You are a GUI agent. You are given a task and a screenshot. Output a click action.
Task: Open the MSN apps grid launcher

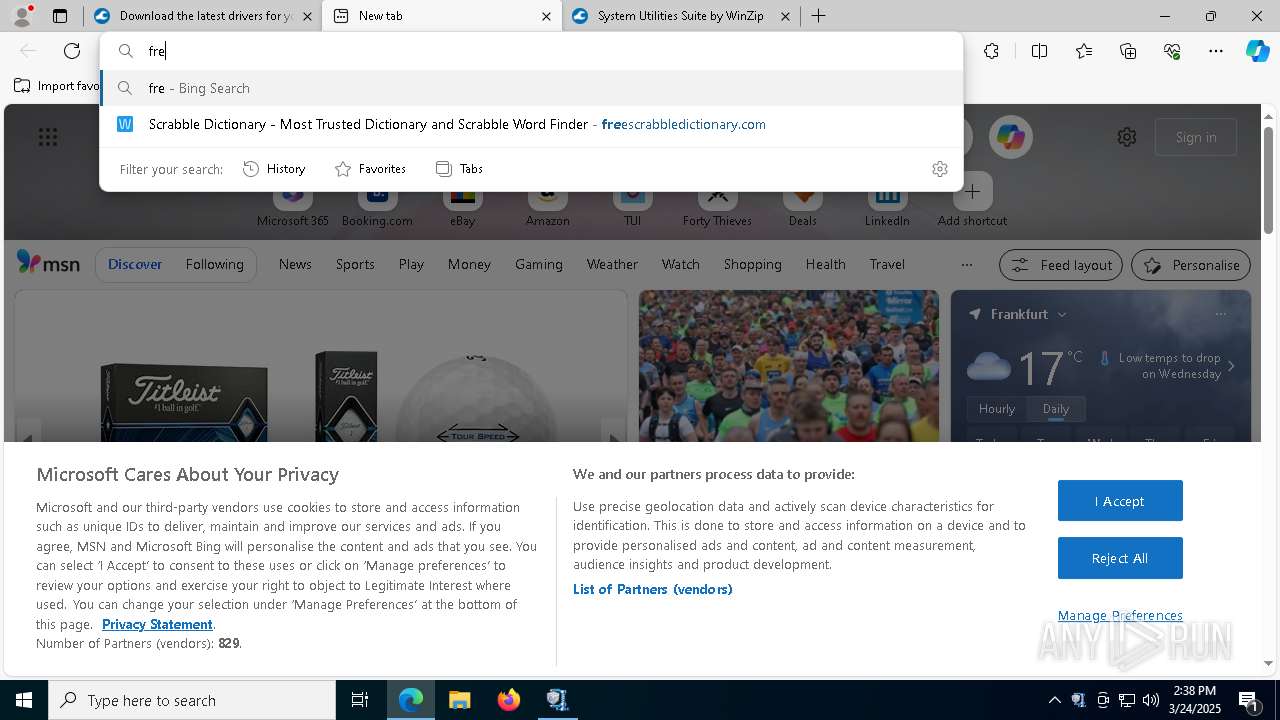pos(48,137)
